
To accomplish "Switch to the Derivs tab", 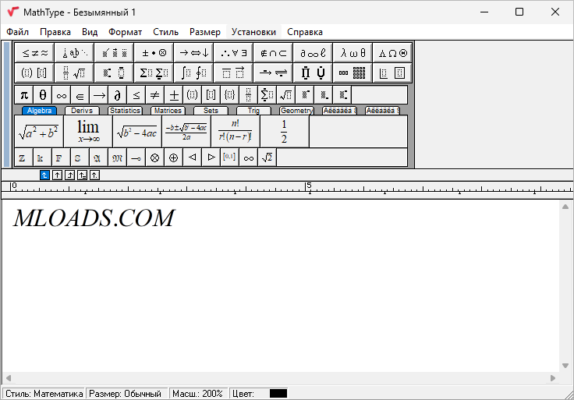I will tap(82, 111).
